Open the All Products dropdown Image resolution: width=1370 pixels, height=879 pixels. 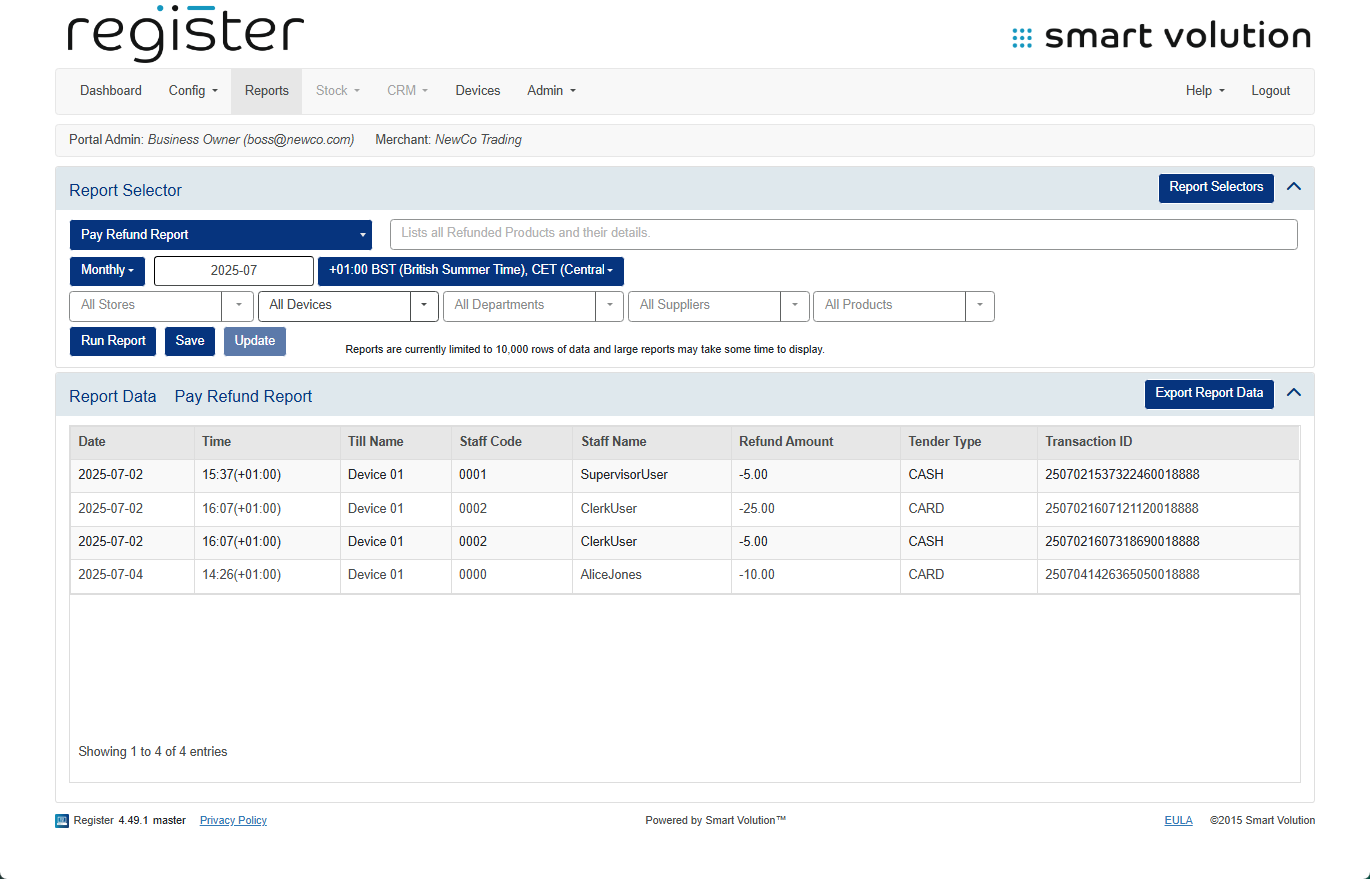pos(904,306)
